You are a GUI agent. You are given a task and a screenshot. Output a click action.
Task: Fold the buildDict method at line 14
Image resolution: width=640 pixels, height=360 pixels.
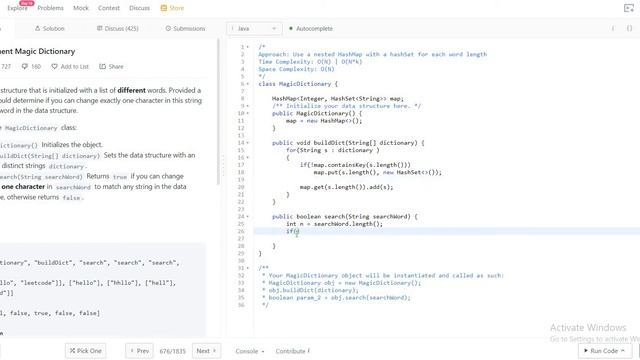pos(248,143)
